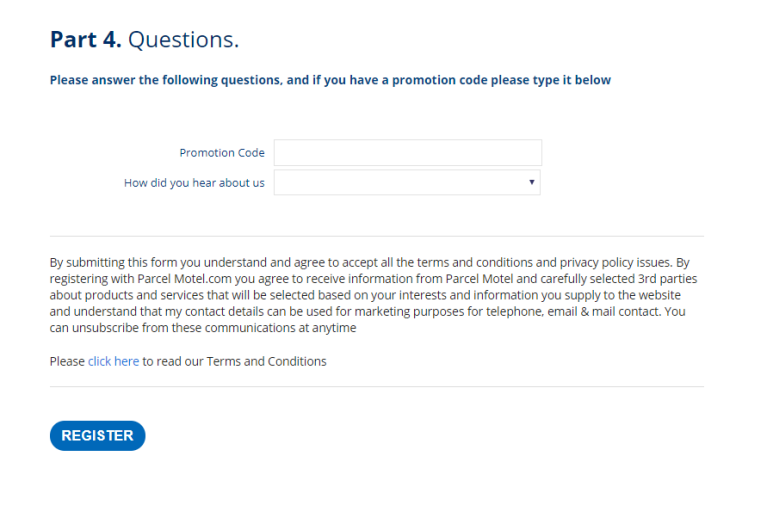Click the blue REGISTER button
This screenshot has width=773, height=530.
[x=98, y=435]
